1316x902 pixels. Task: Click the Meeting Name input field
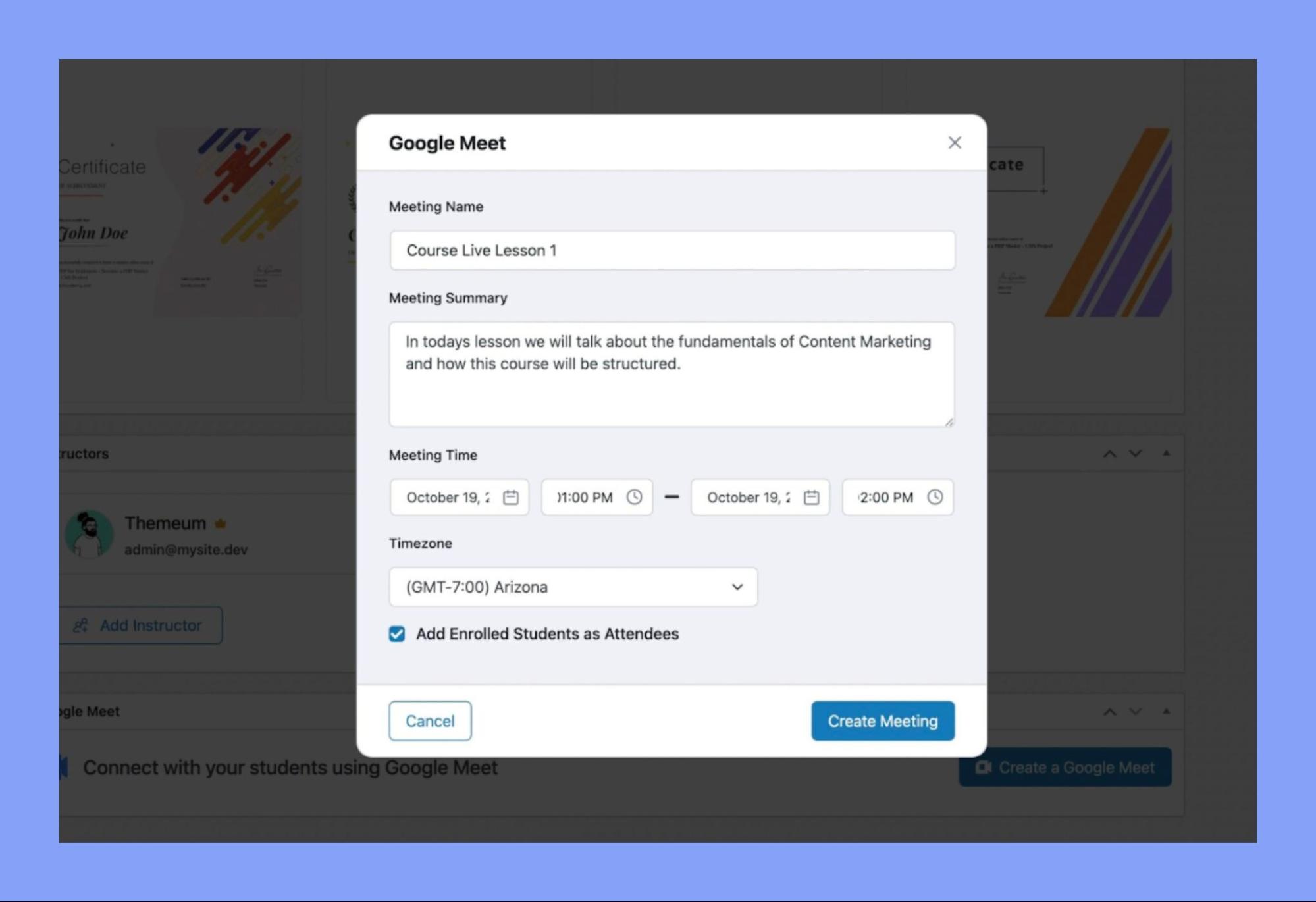670,250
